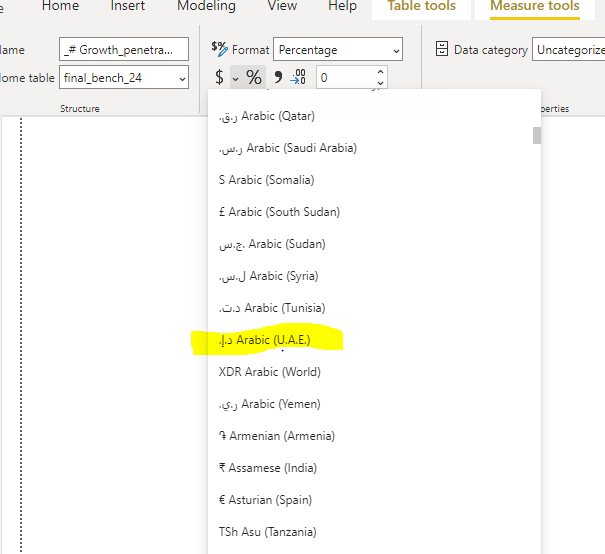
Task: Open the Home table final_bench_24 dropdown
Action: tap(181, 78)
